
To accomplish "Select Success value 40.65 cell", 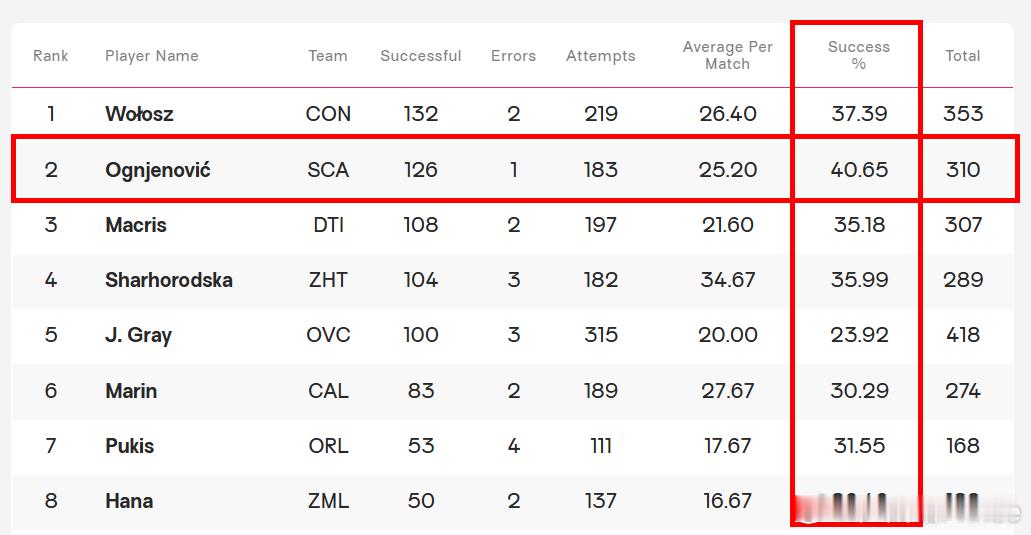I will [x=859, y=170].
